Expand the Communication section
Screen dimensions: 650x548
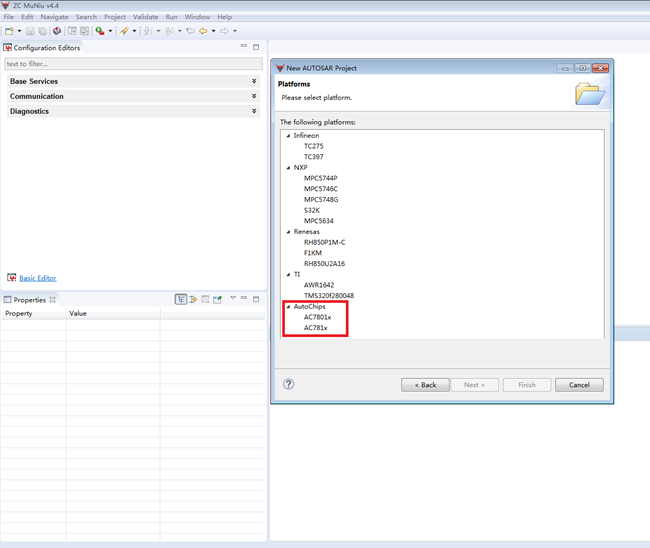[133, 96]
